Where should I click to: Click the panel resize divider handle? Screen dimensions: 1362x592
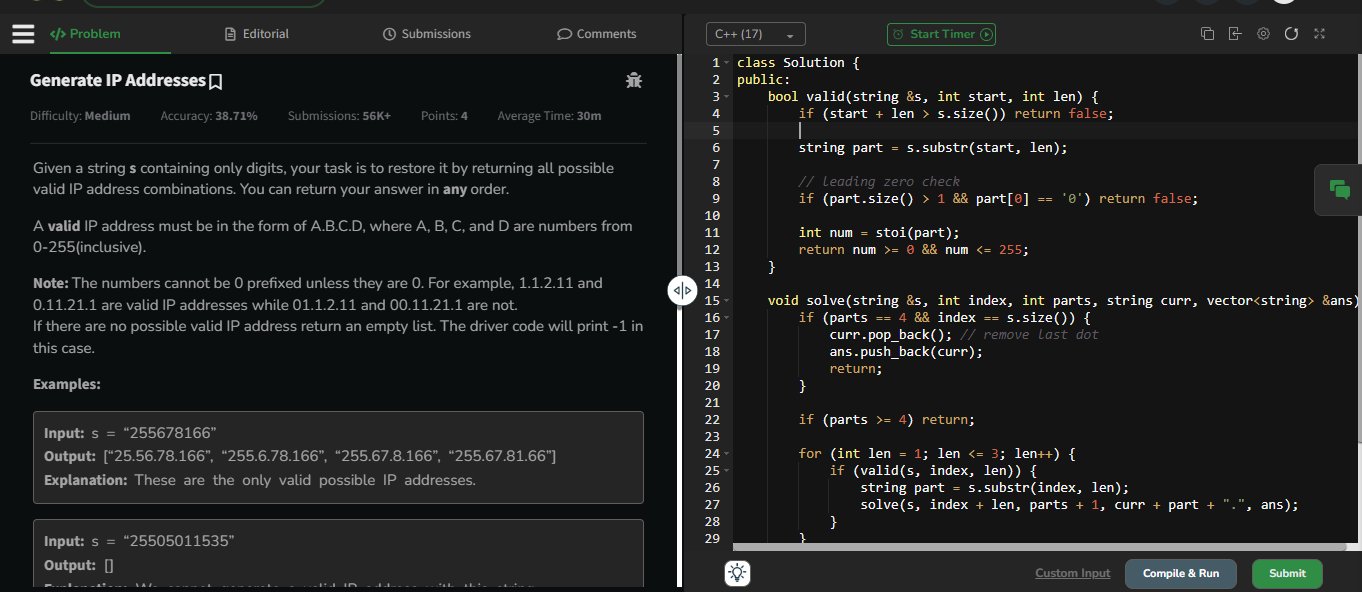pos(681,291)
